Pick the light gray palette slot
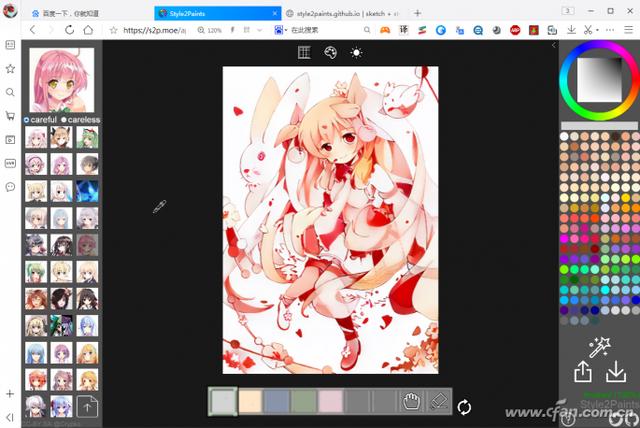The width and height of the screenshot is (640, 428). 223,401
